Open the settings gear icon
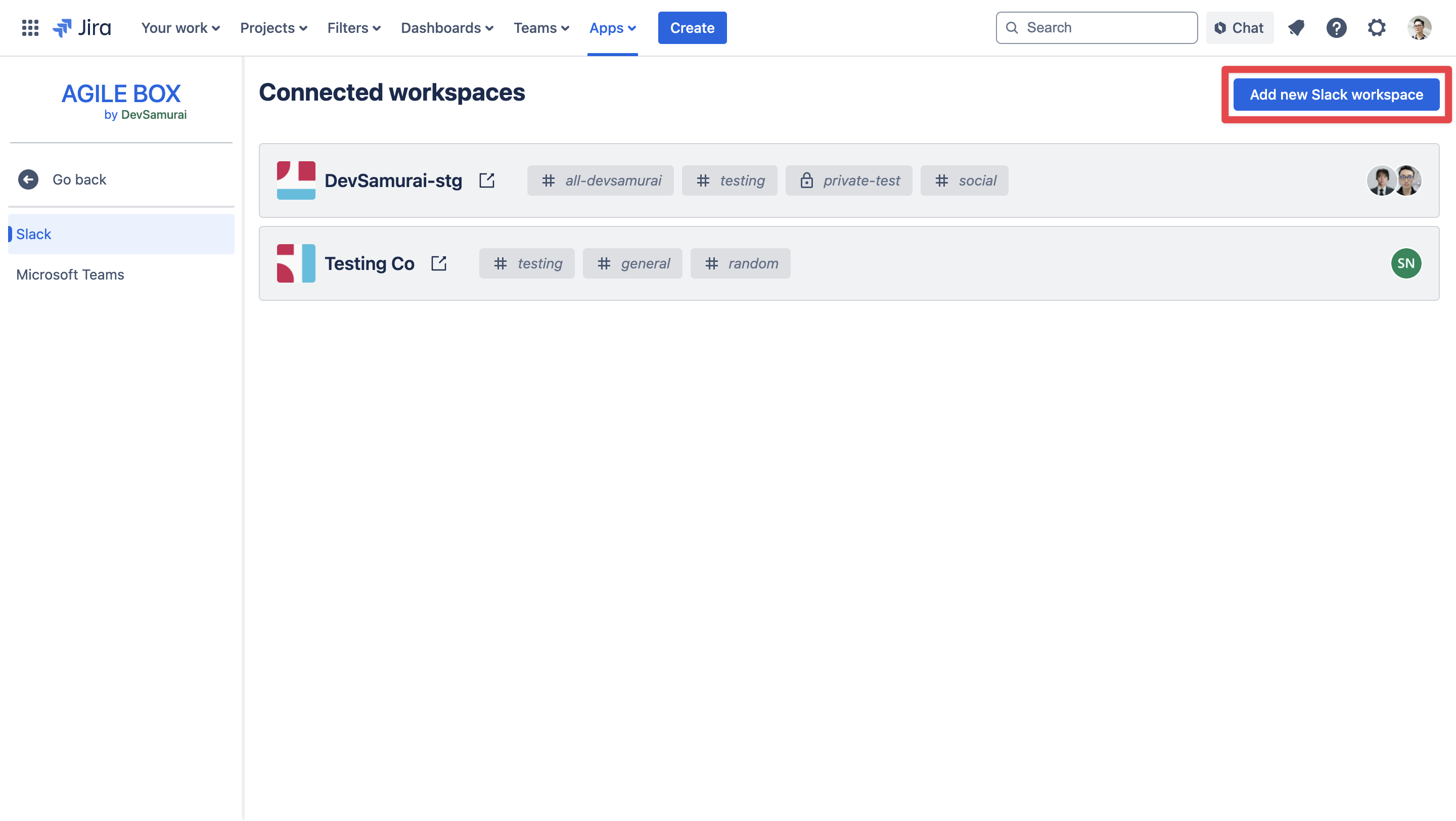The height and width of the screenshot is (821, 1456). [1376, 28]
